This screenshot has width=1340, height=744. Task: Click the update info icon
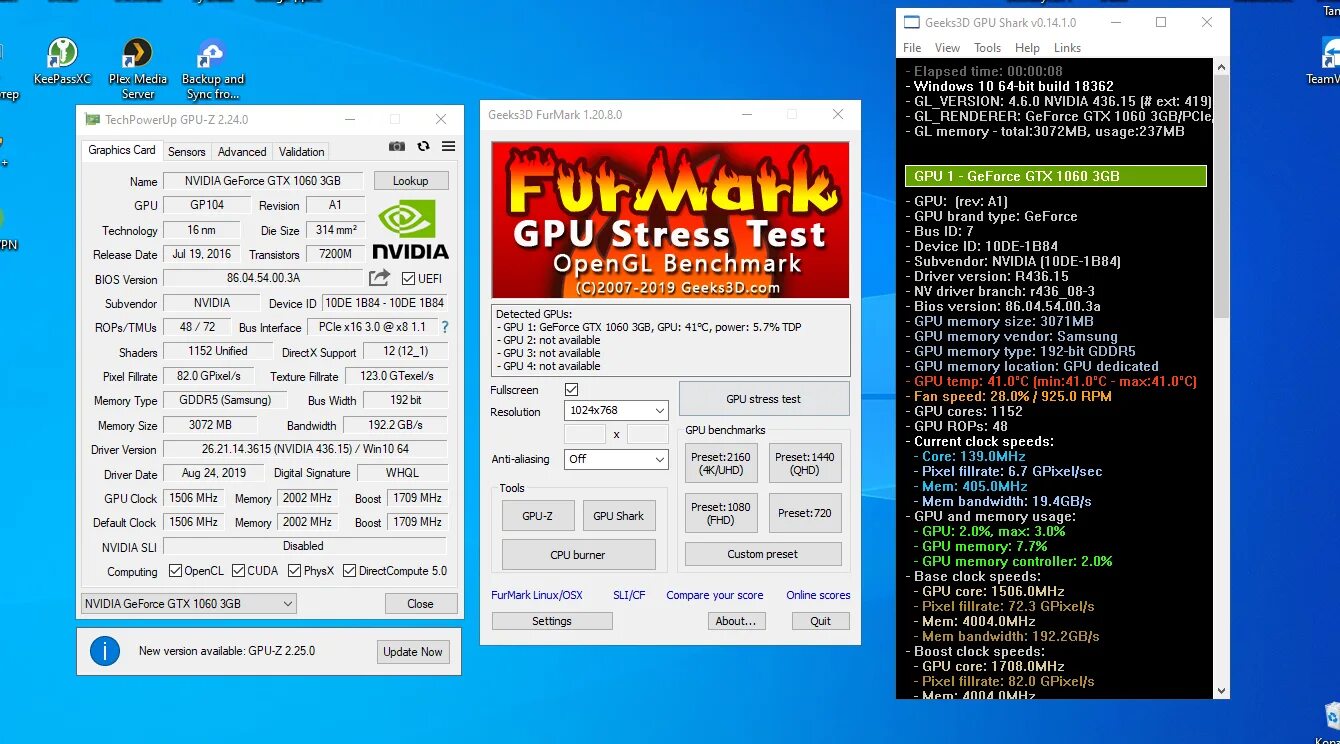tap(104, 651)
